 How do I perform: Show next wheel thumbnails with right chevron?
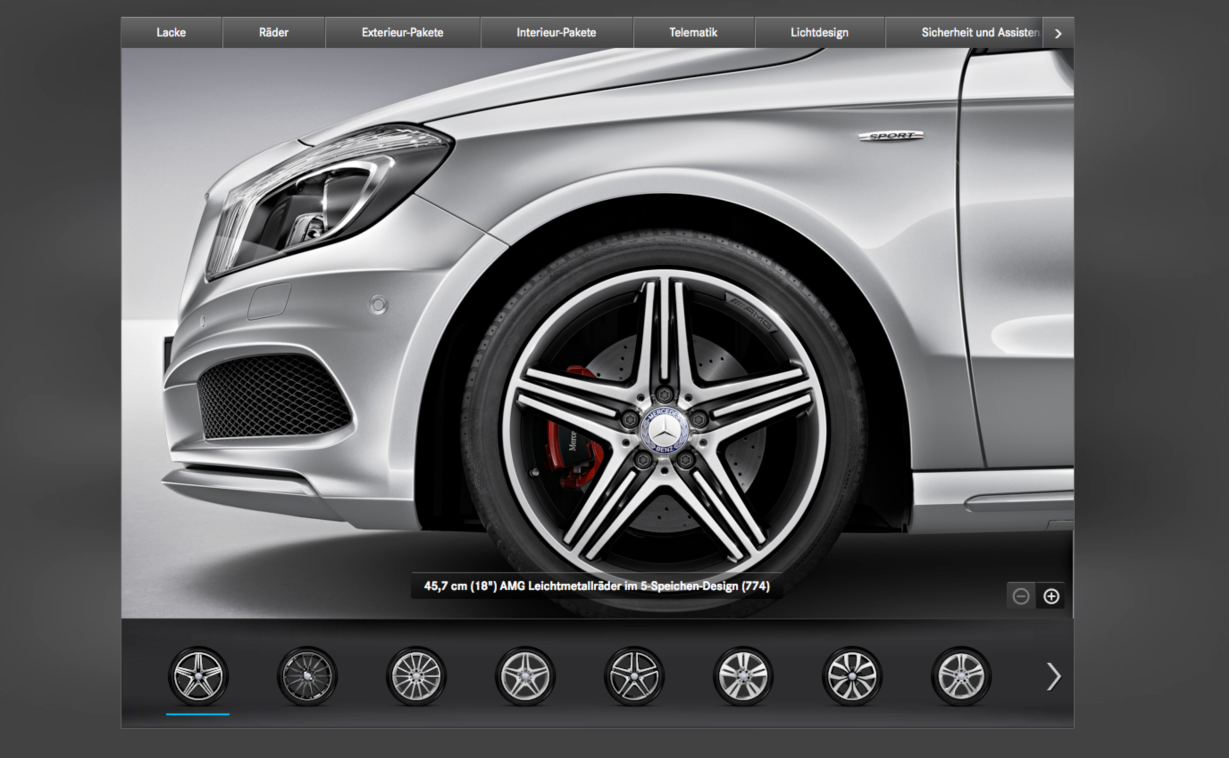[x=1053, y=677]
